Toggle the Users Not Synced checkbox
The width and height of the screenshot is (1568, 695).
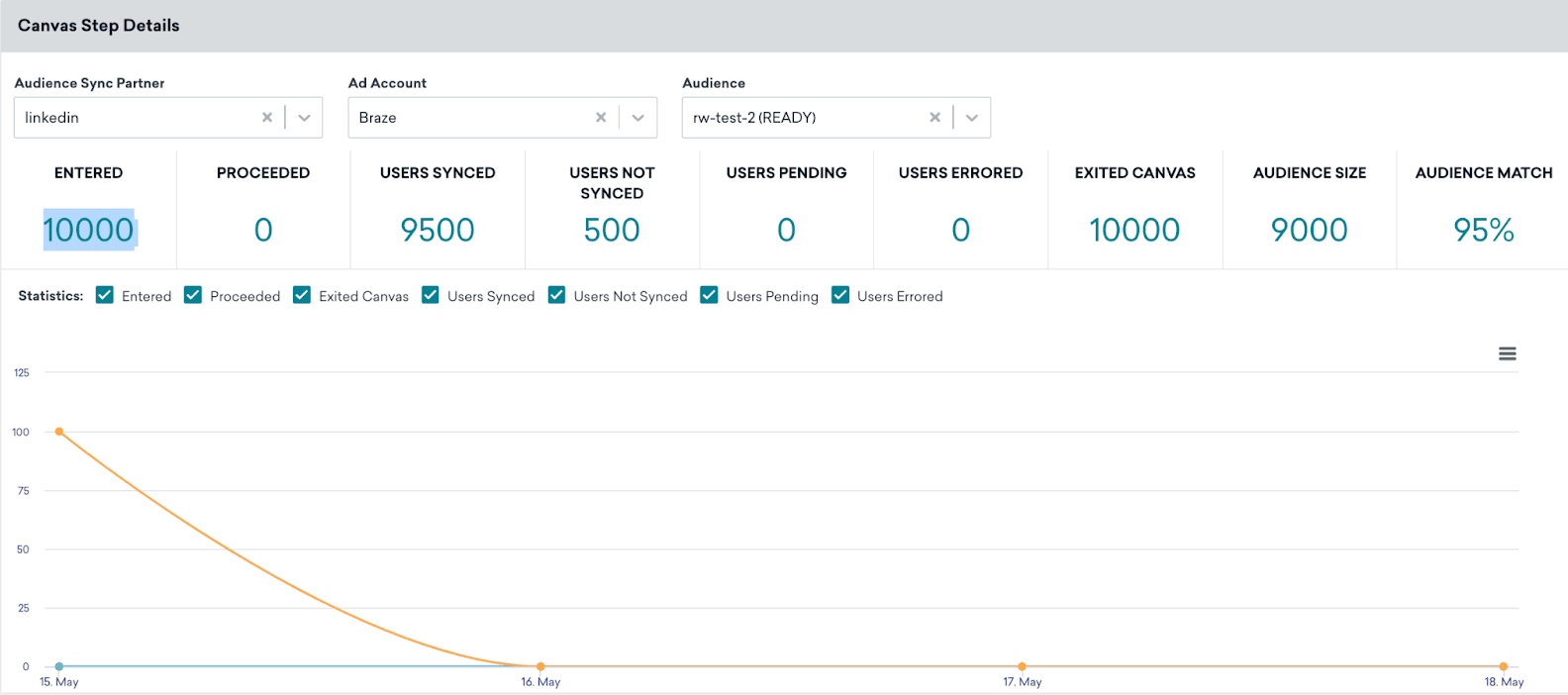pos(557,295)
